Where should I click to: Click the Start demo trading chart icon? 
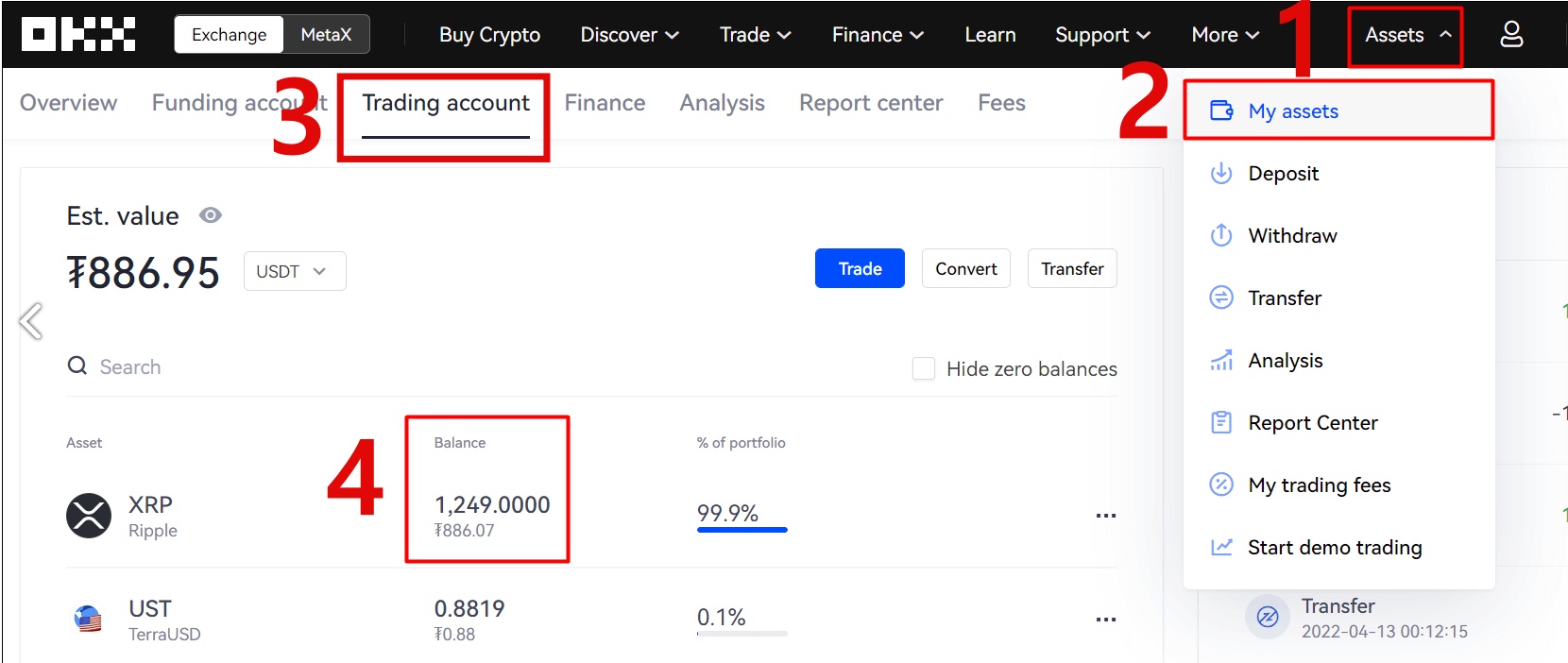(x=1221, y=547)
